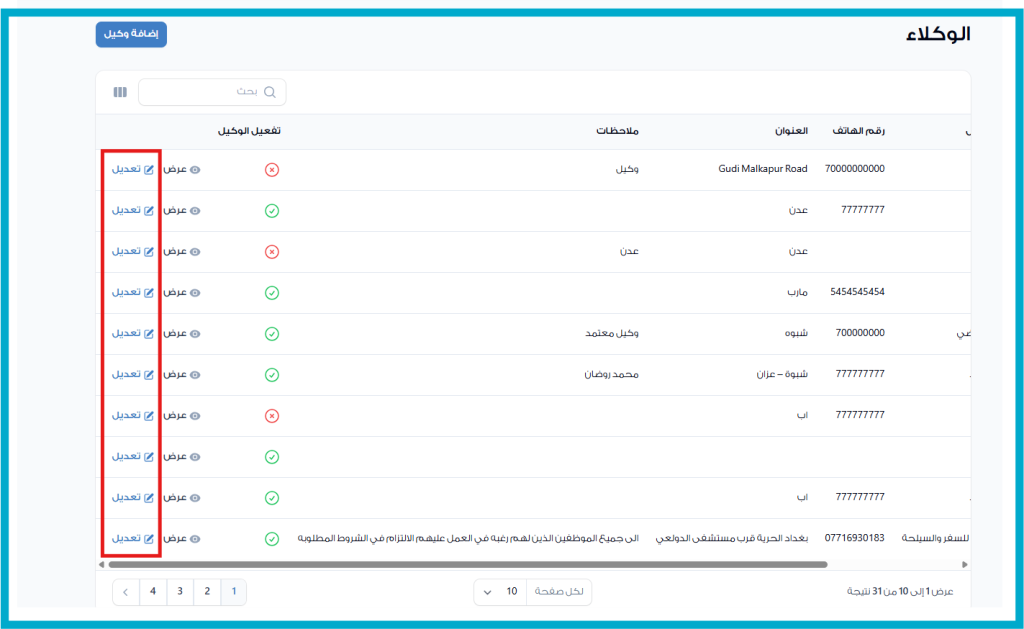1024x629 pixels.
Task: Toggle green activation status for محمد روضان row
Action: point(271,375)
